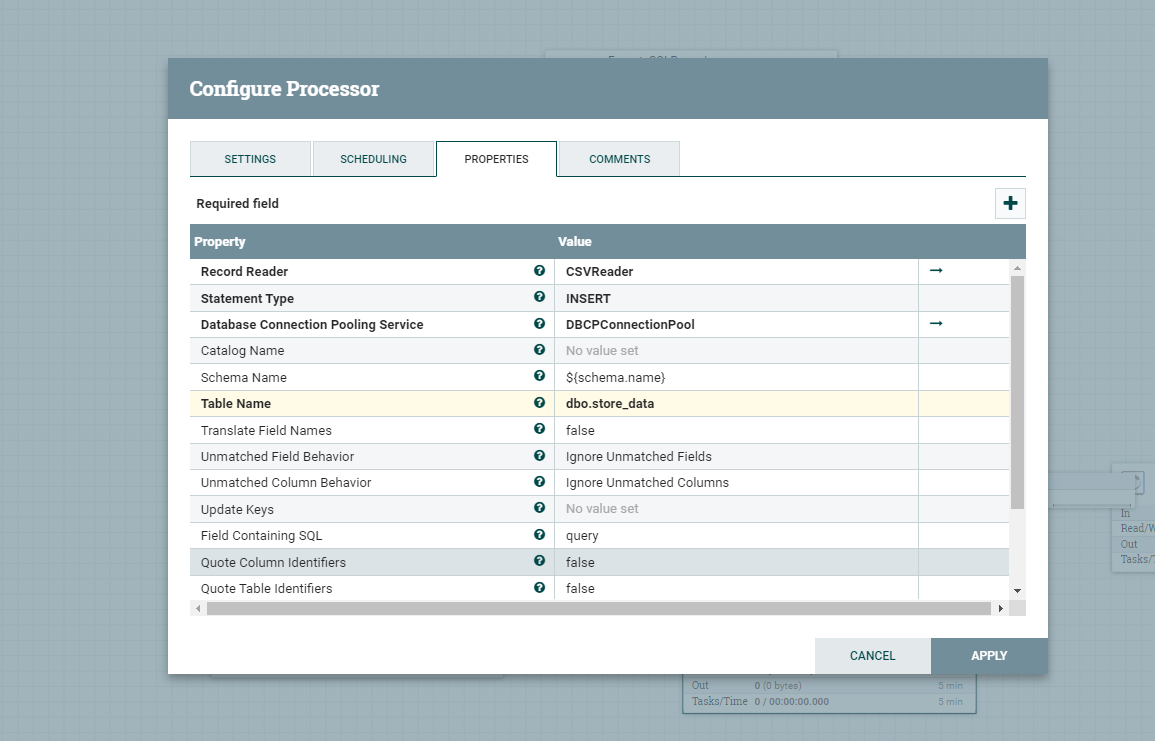
Task: Cancel the processor configuration
Action: [872, 656]
